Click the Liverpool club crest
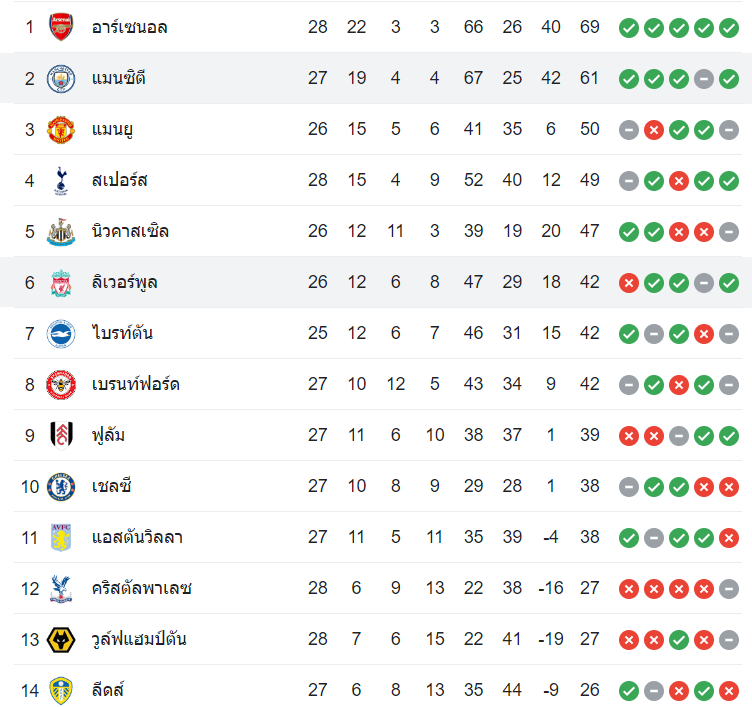This screenshot has width=752, height=707. [61, 282]
